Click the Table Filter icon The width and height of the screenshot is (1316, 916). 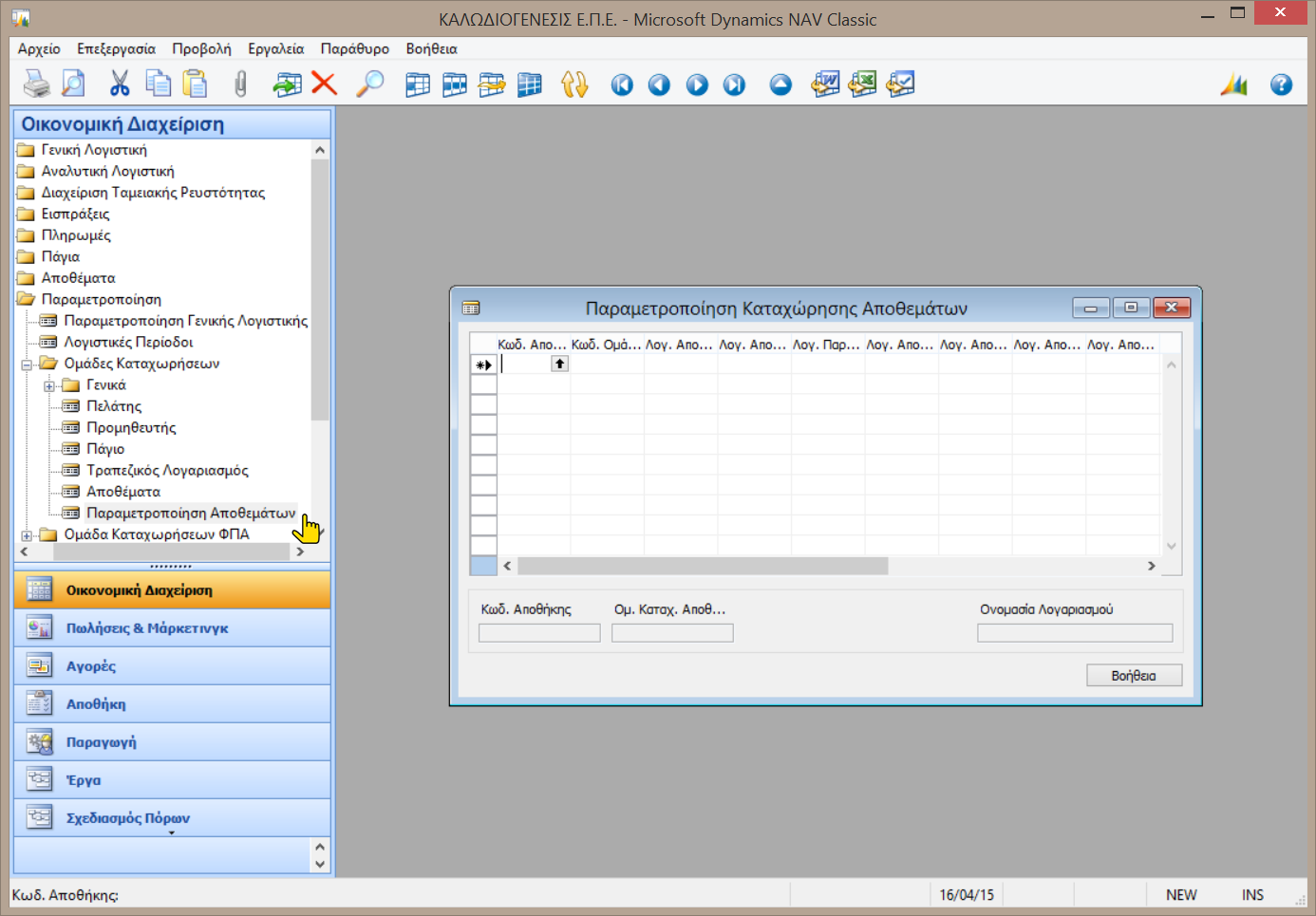pyautogui.click(x=455, y=84)
